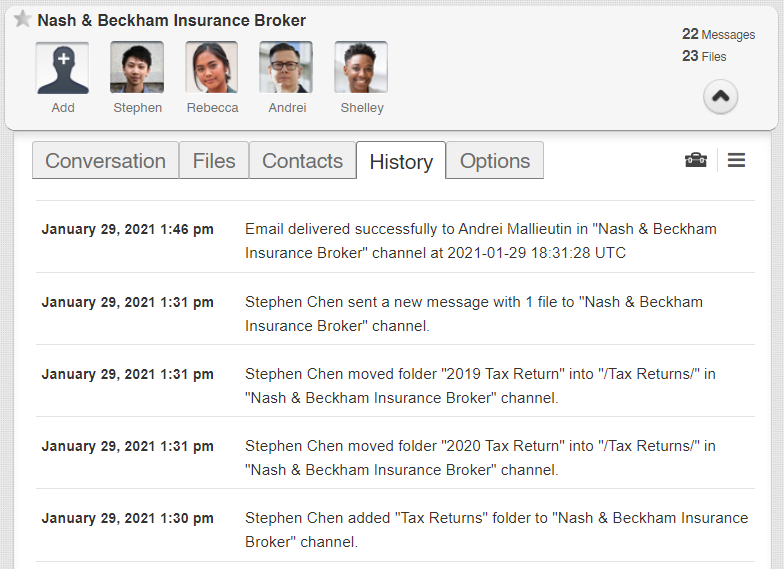
Task: Select the History tab
Action: (401, 162)
